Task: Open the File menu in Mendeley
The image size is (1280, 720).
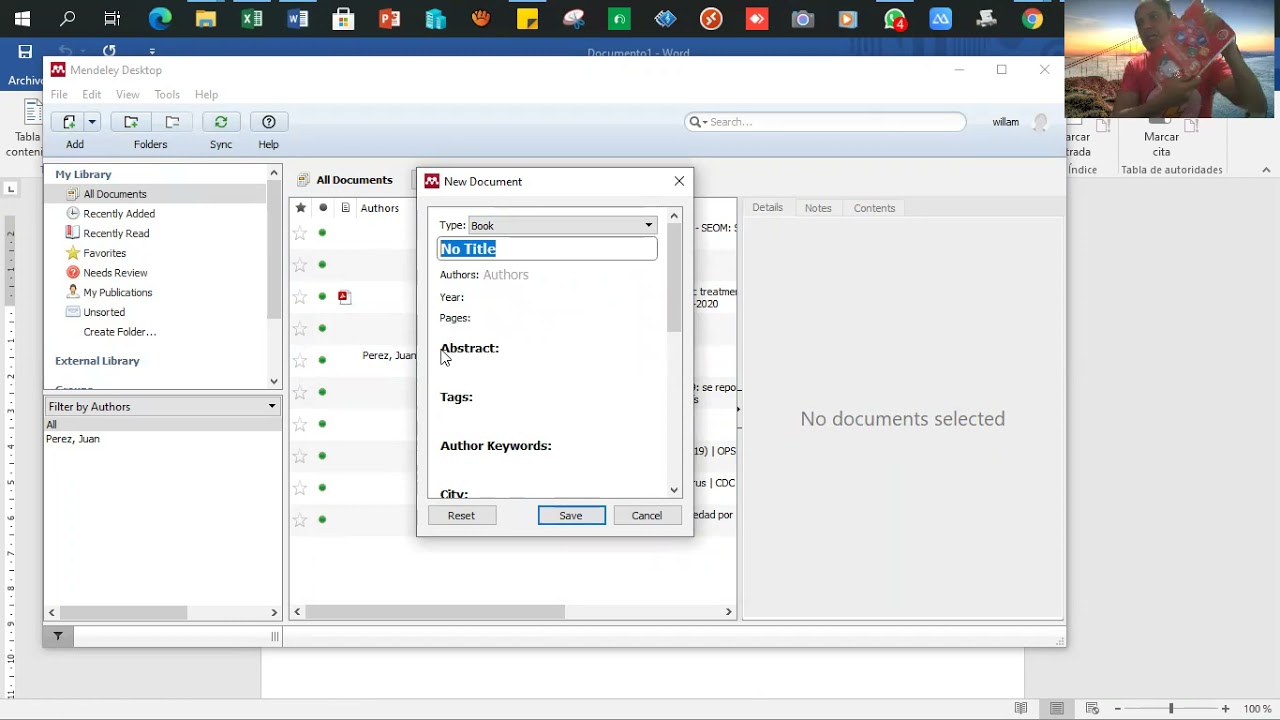Action: tap(59, 94)
